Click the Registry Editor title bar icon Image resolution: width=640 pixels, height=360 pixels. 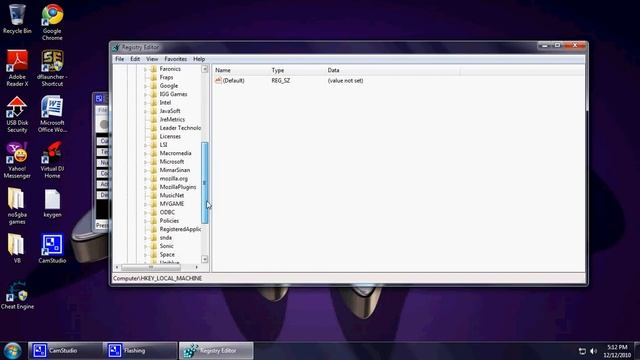pyautogui.click(x=116, y=47)
